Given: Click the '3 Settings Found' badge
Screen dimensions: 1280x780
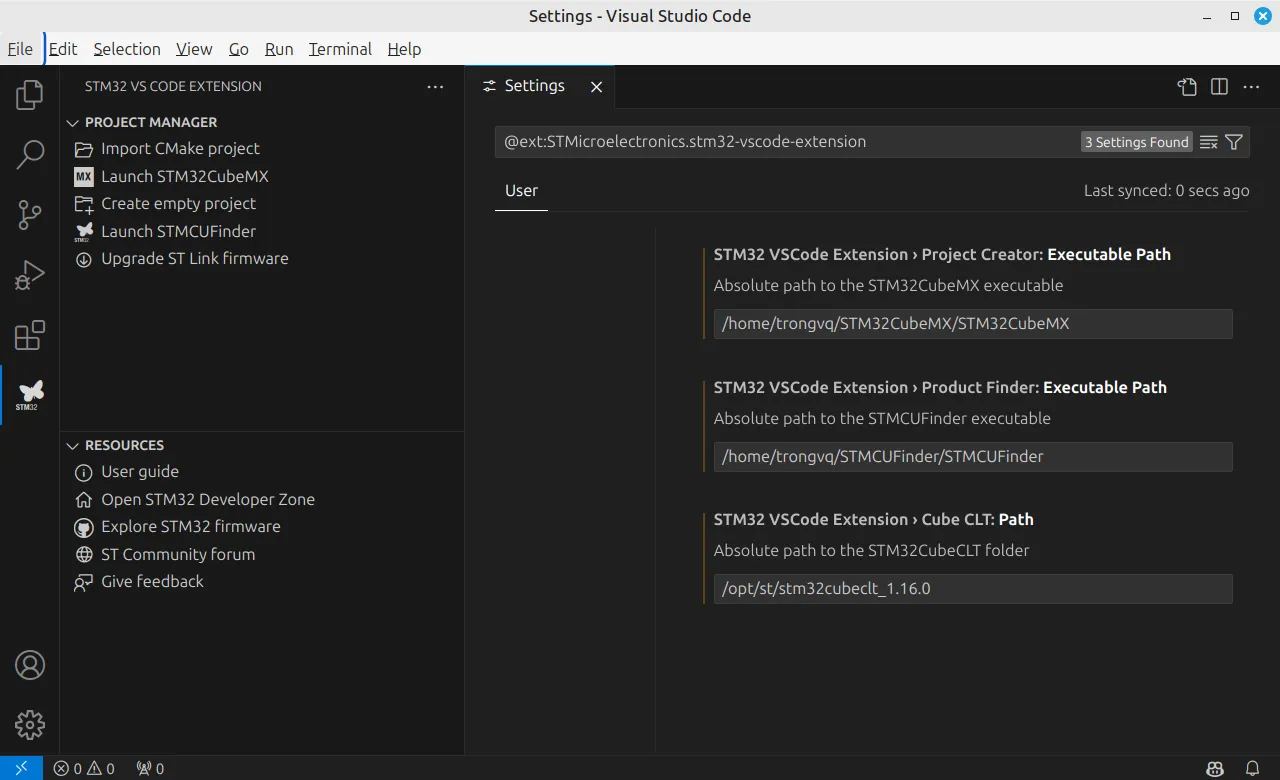Looking at the screenshot, I should [x=1137, y=142].
